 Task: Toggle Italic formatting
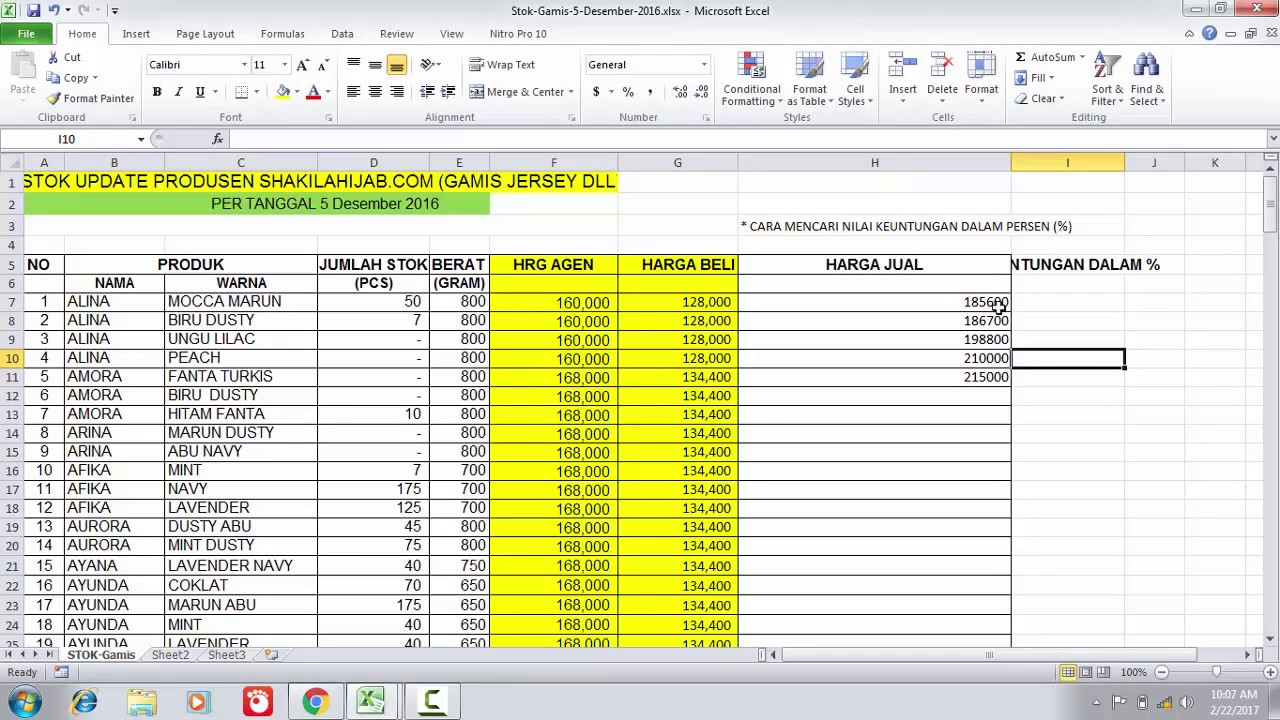[x=178, y=91]
